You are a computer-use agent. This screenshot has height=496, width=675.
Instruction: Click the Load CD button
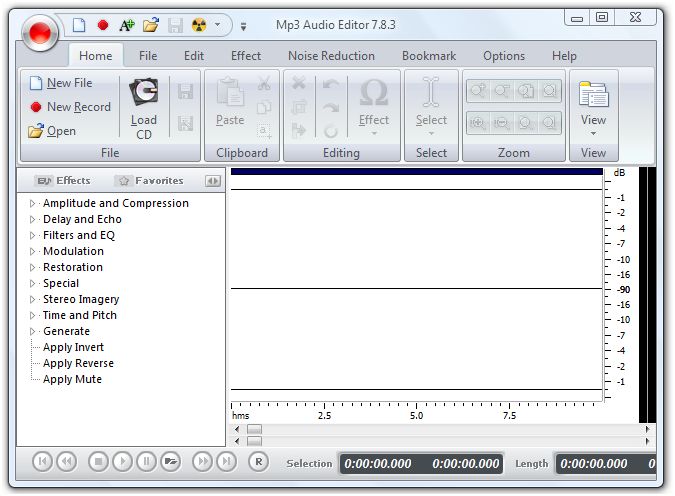coord(144,108)
